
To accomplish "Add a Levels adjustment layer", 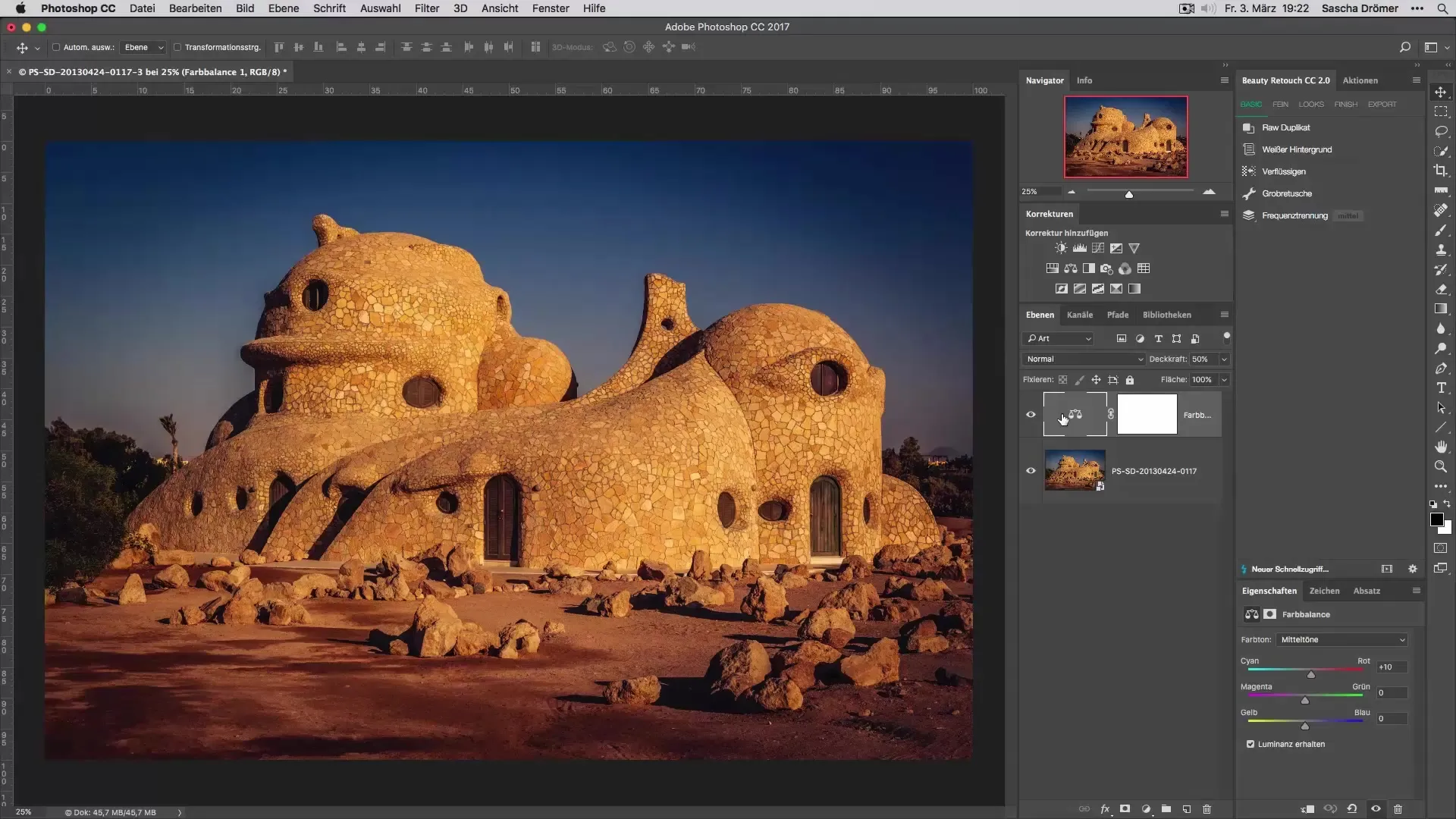I will pos(1079,248).
